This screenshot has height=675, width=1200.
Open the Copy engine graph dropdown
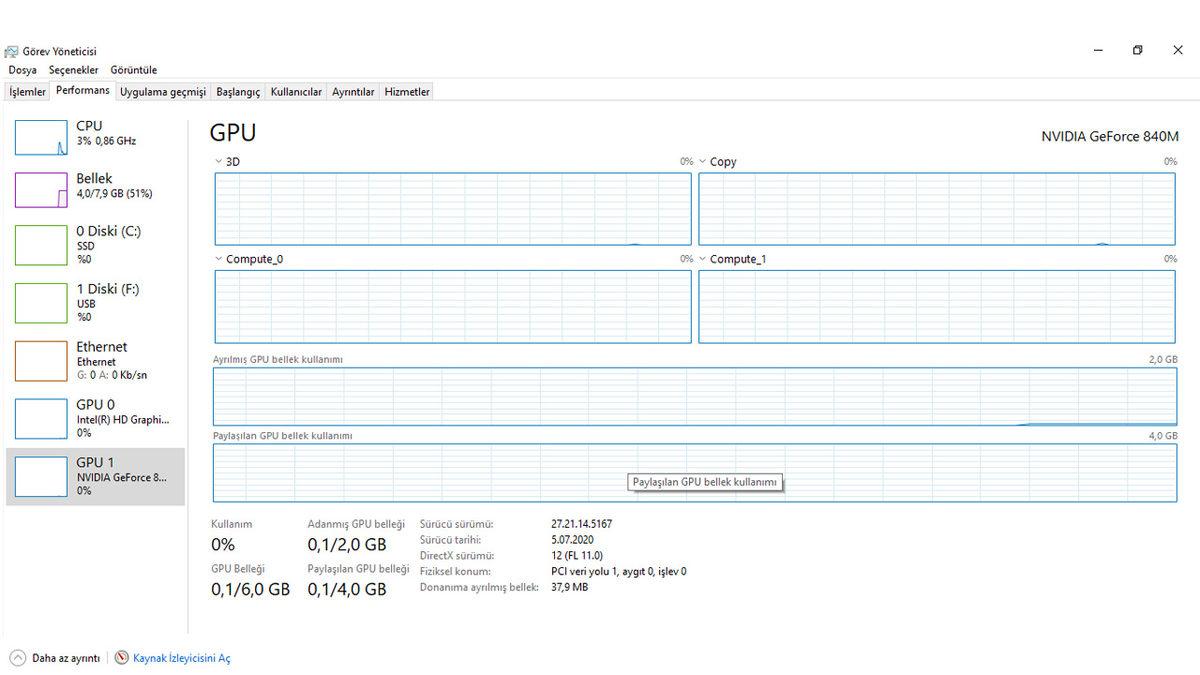[703, 161]
